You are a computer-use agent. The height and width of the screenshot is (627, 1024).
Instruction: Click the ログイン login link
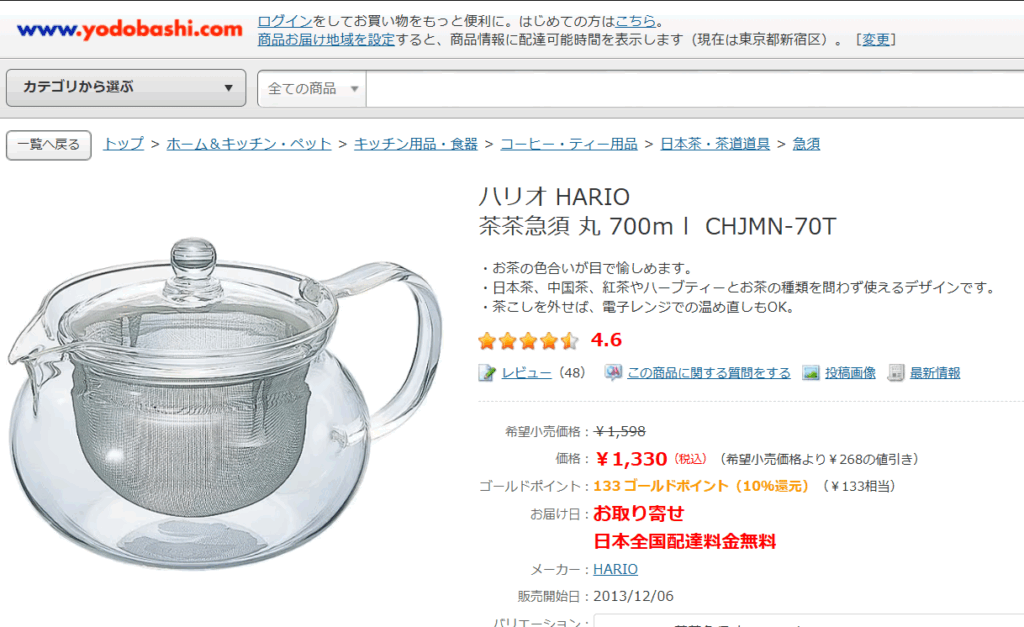285,21
